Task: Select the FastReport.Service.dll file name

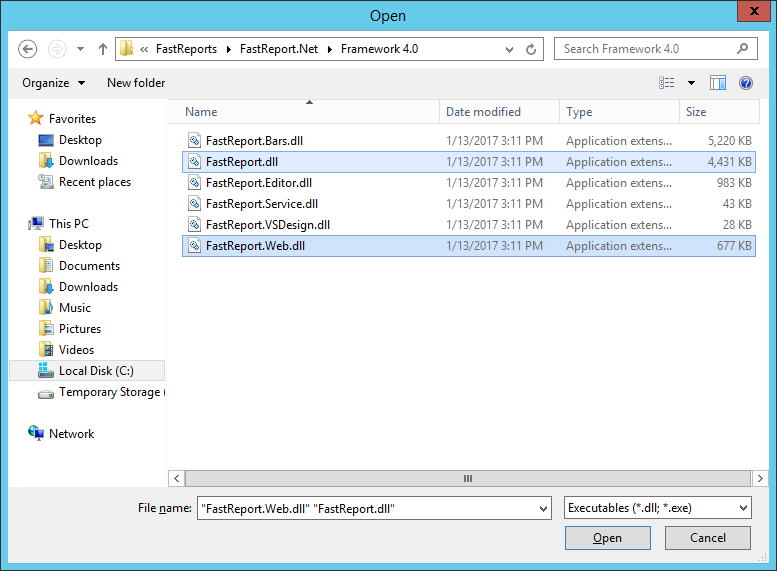Action: coord(262,204)
